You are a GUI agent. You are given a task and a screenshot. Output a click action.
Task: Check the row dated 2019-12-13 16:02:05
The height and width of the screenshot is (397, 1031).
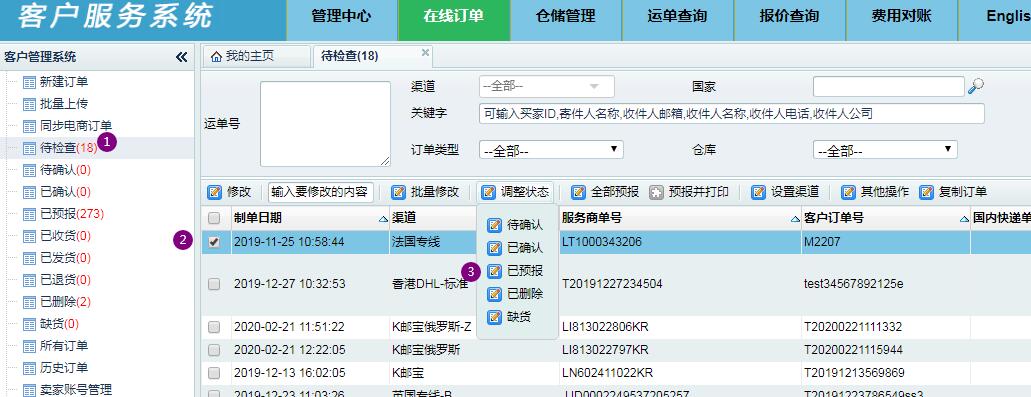point(214,373)
